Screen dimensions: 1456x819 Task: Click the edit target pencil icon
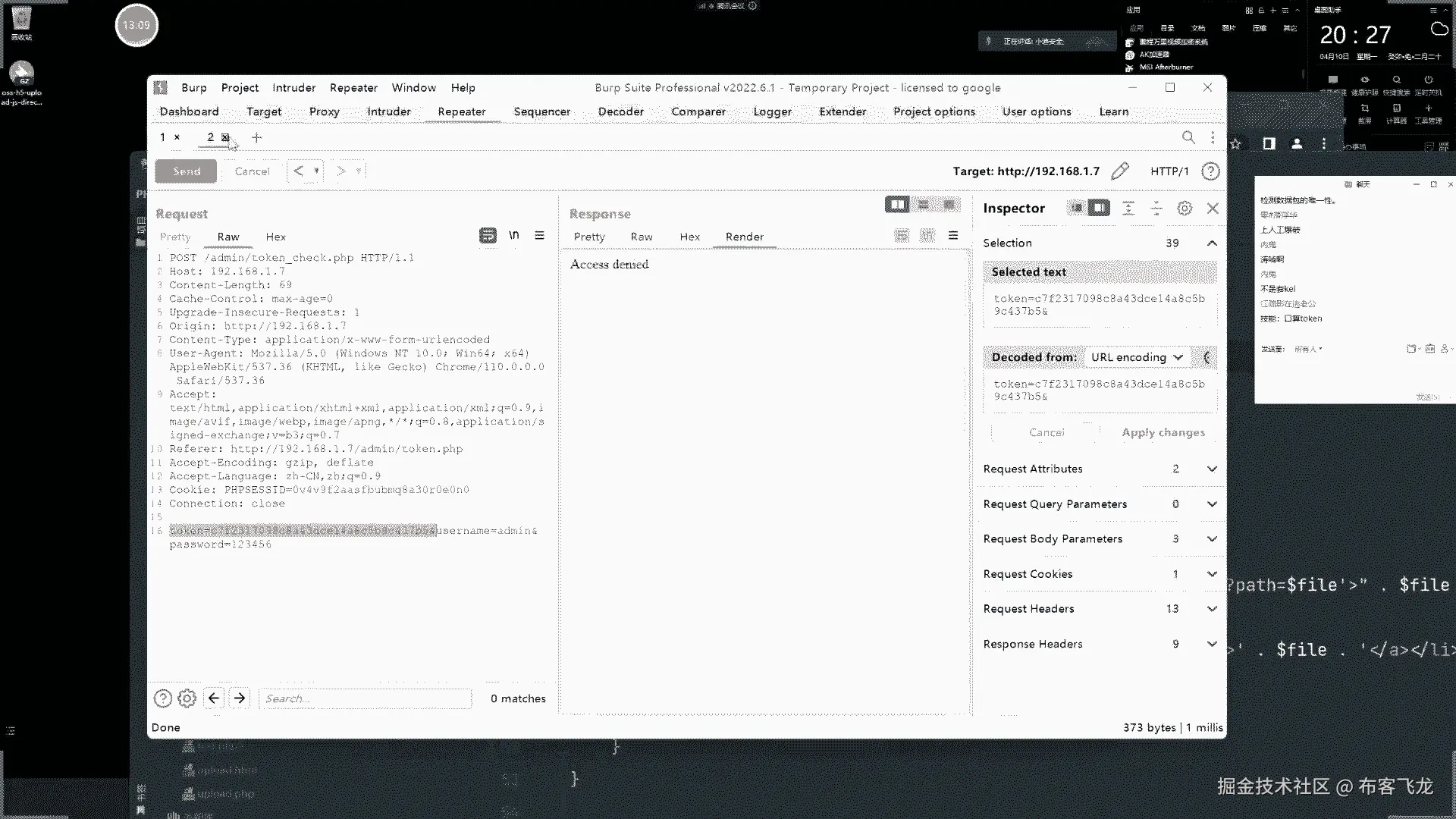coord(1120,171)
